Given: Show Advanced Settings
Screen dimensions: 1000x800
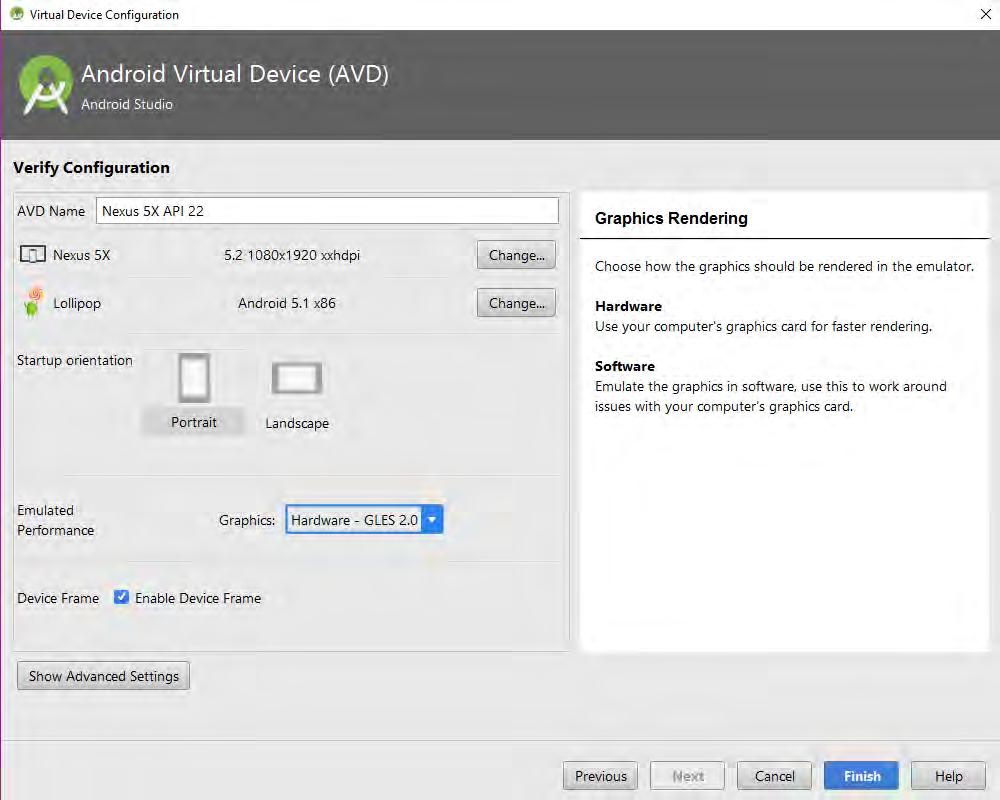Looking at the screenshot, I should tap(103, 676).
